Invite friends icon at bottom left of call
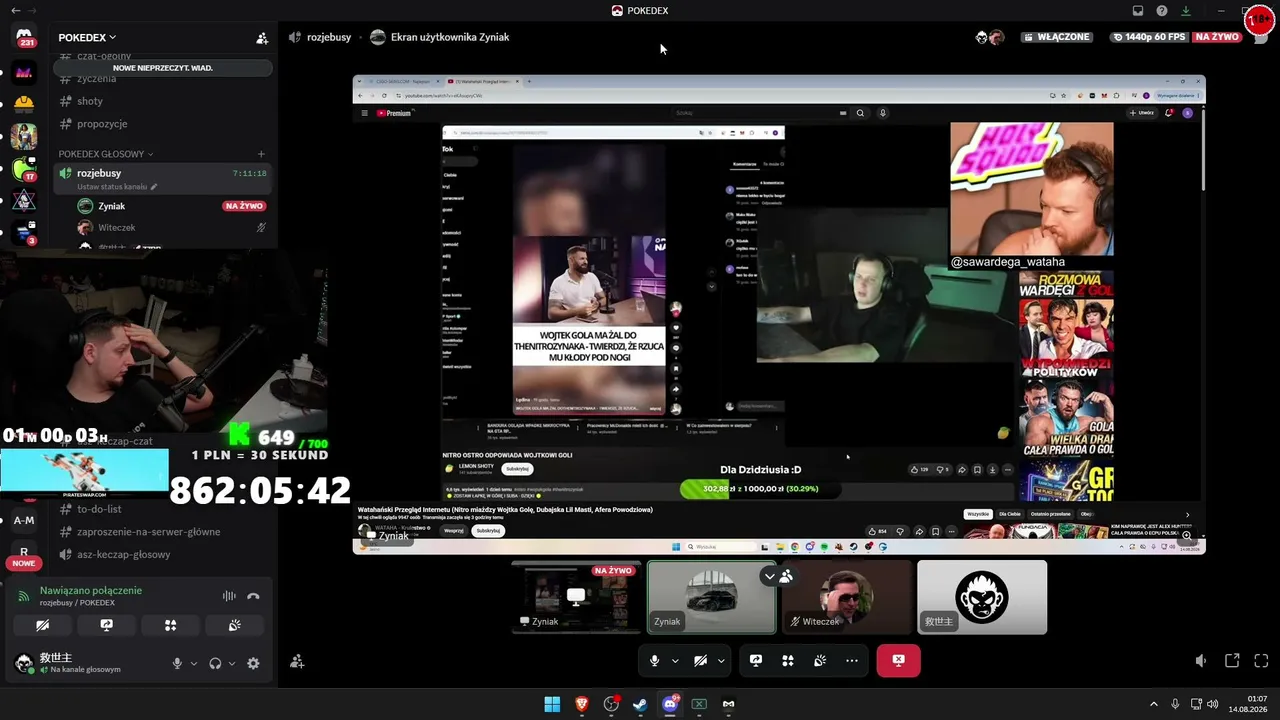Screen dimensions: 1280x720 [x=297, y=661]
